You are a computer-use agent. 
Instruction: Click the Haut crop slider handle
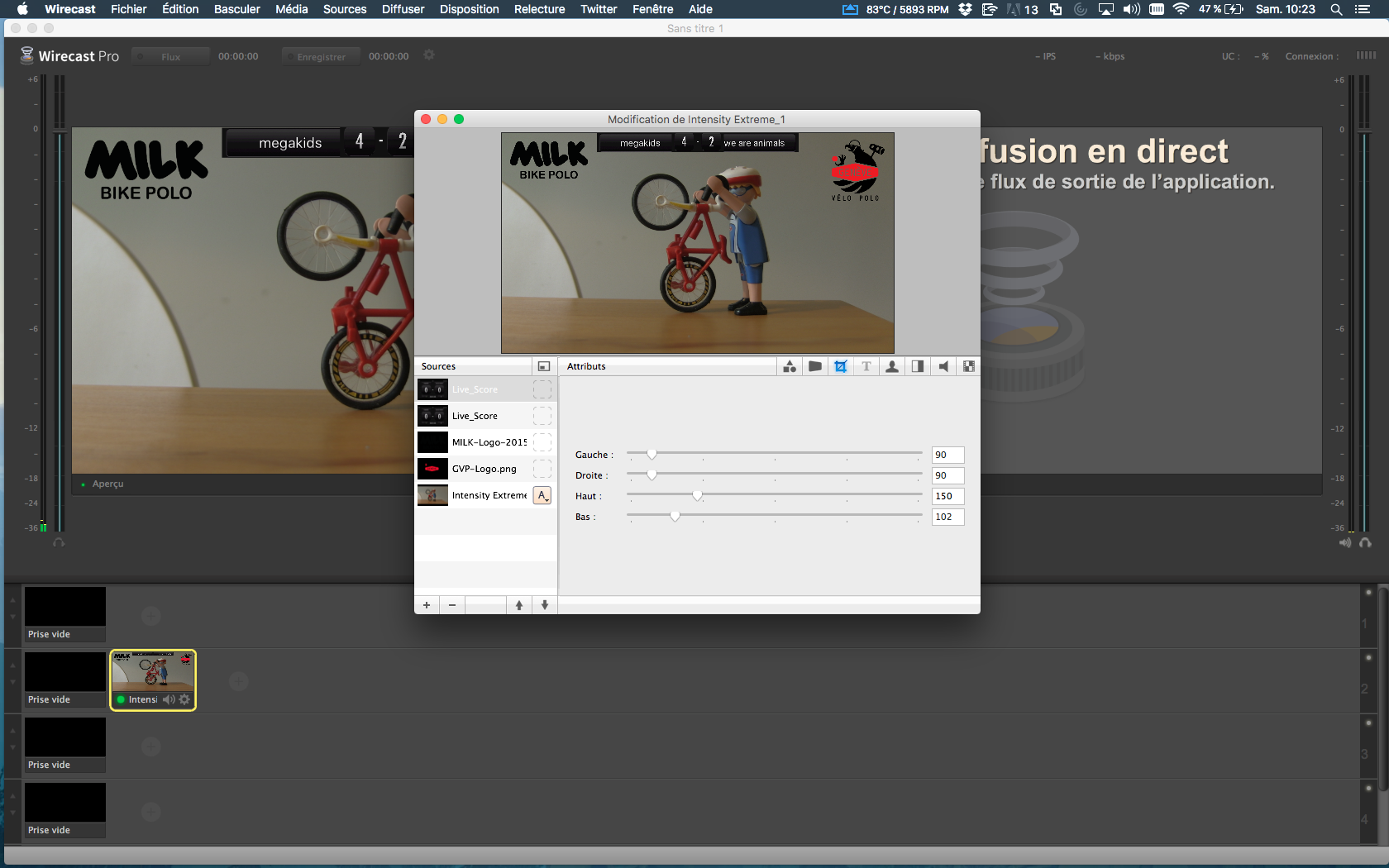[698, 495]
